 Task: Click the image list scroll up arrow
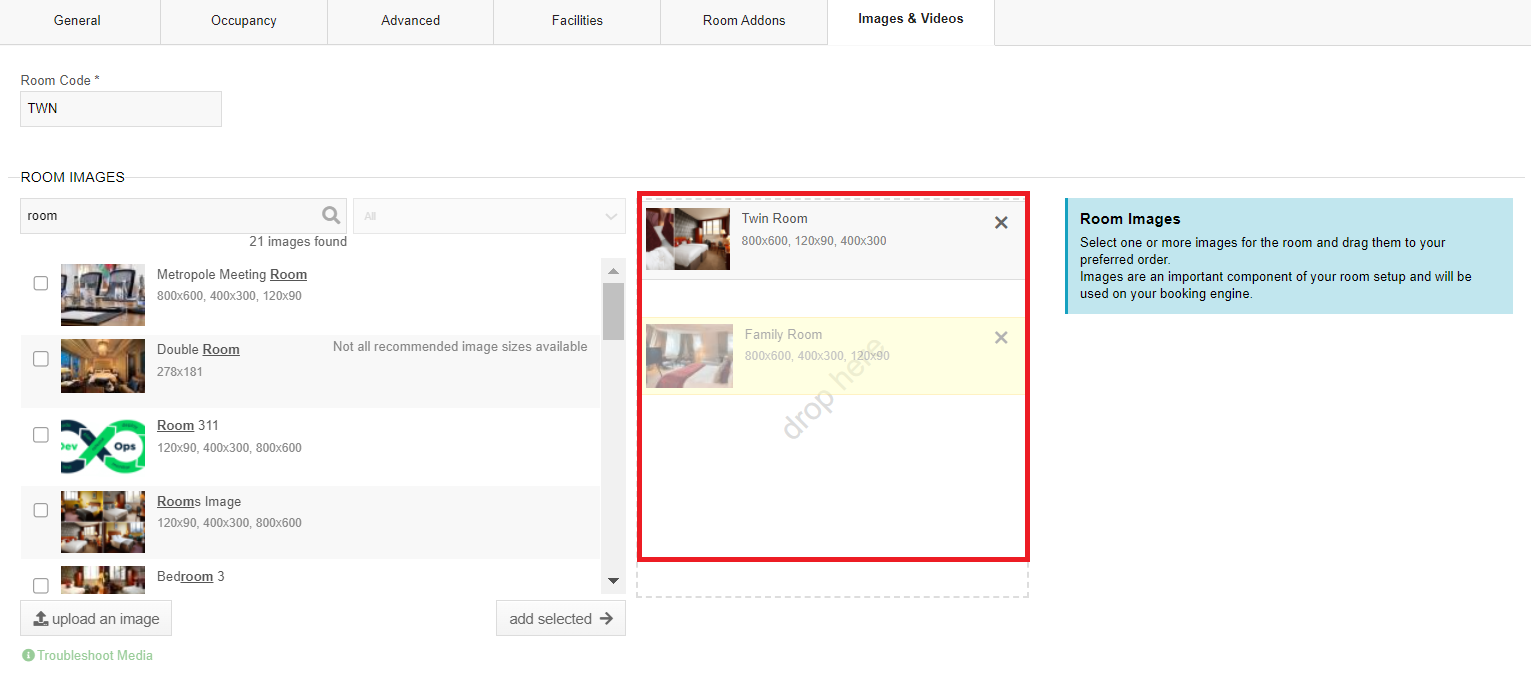(x=613, y=271)
